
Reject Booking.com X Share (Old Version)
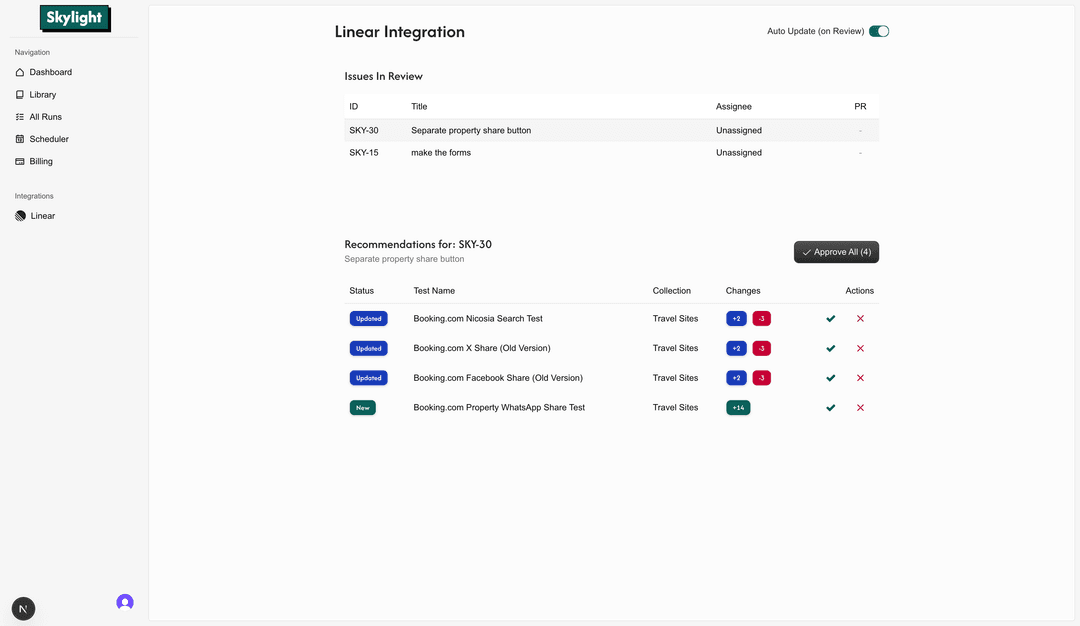point(860,348)
